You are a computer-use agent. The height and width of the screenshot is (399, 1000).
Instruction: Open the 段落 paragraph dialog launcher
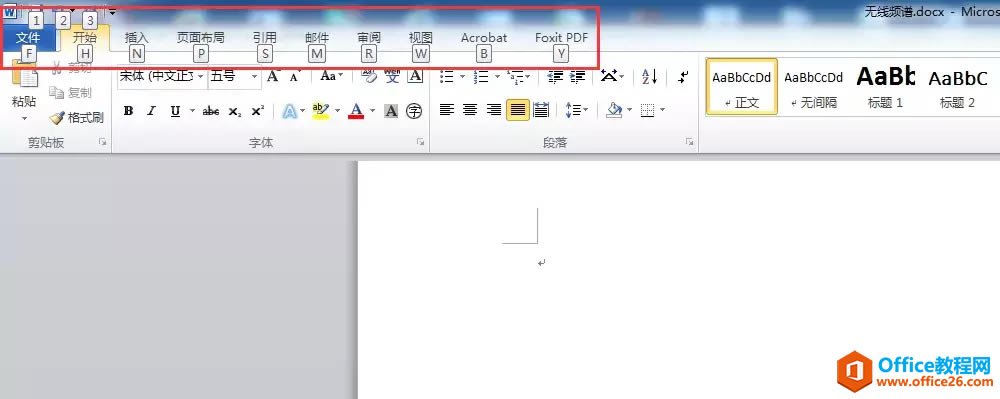[x=689, y=143]
